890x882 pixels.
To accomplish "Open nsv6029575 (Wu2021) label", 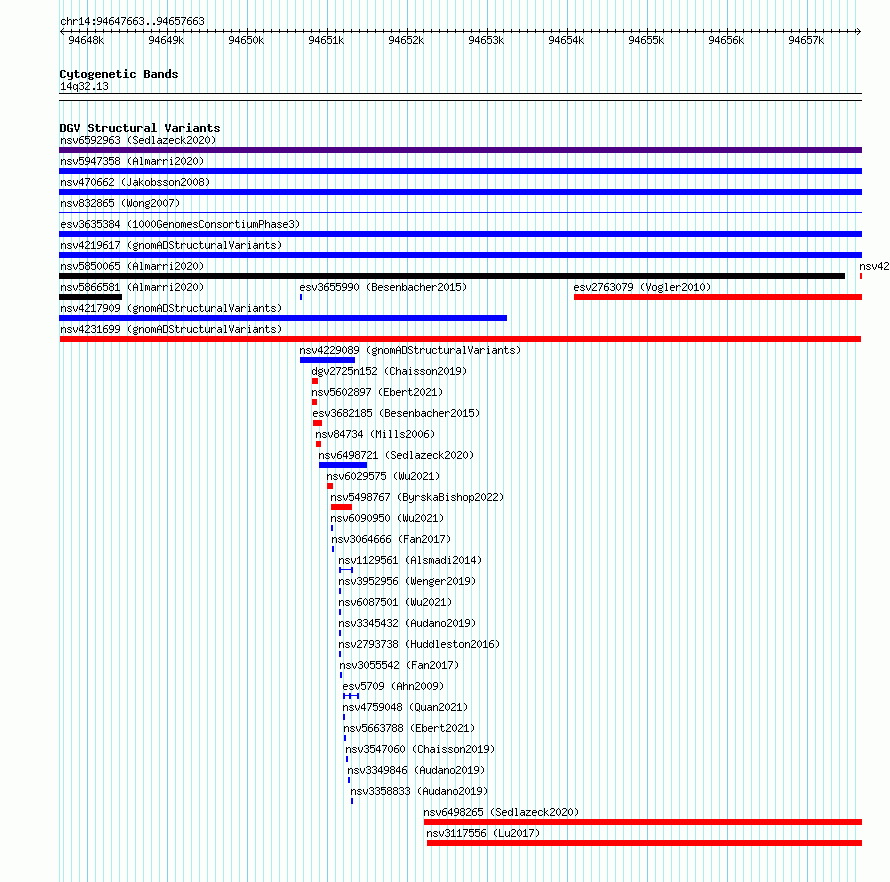I will tap(383, 476).
